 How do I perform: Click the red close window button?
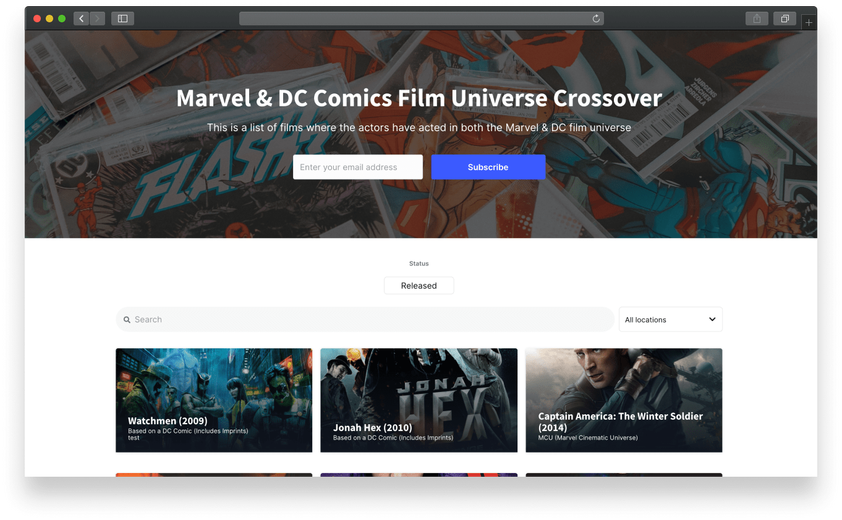point(37,19)
